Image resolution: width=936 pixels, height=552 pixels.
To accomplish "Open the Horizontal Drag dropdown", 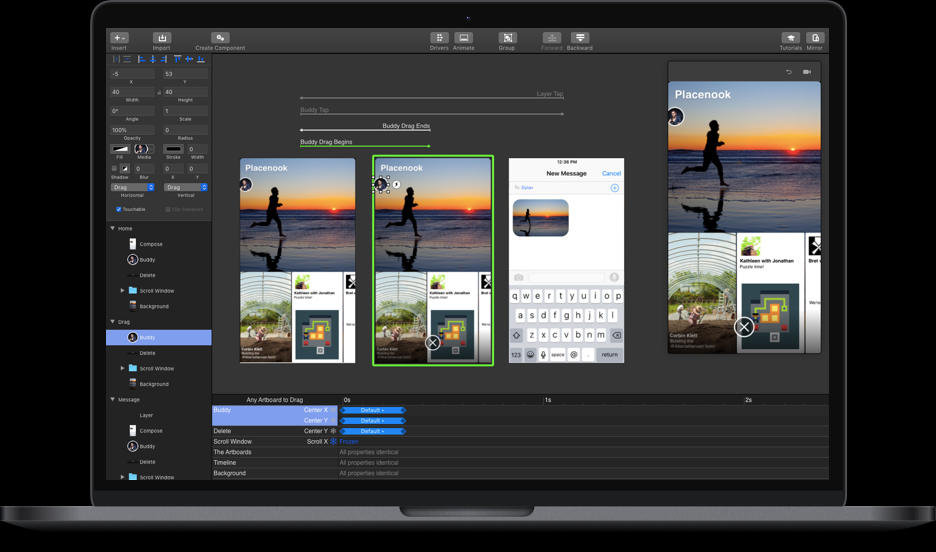I will (133, 187).
